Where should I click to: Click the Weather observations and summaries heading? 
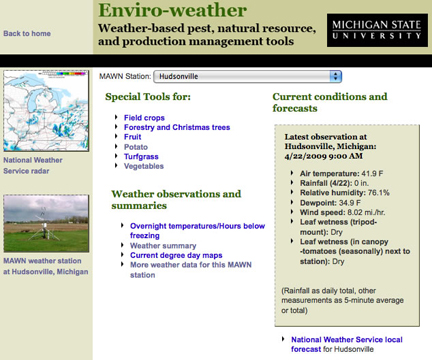(x=176, y=200)
